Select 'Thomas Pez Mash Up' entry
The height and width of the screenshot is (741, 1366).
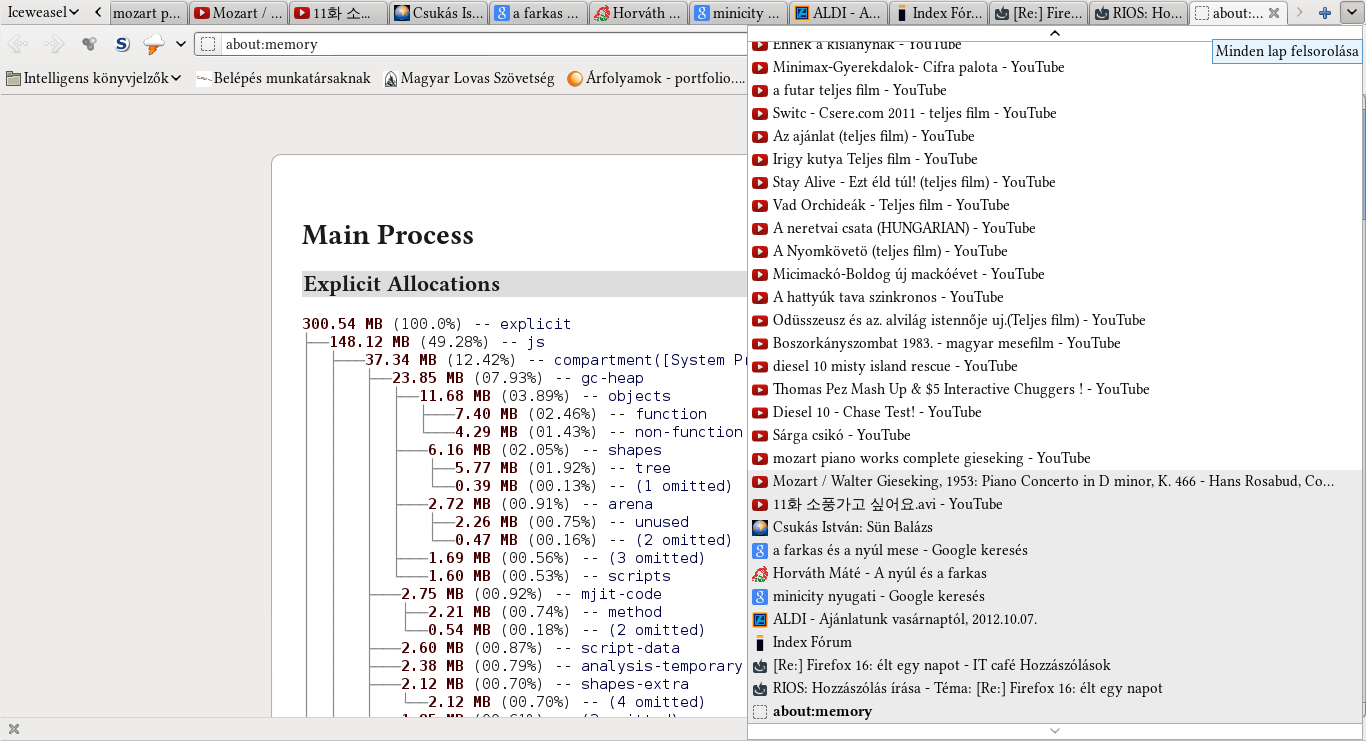tap(1054, 389)
